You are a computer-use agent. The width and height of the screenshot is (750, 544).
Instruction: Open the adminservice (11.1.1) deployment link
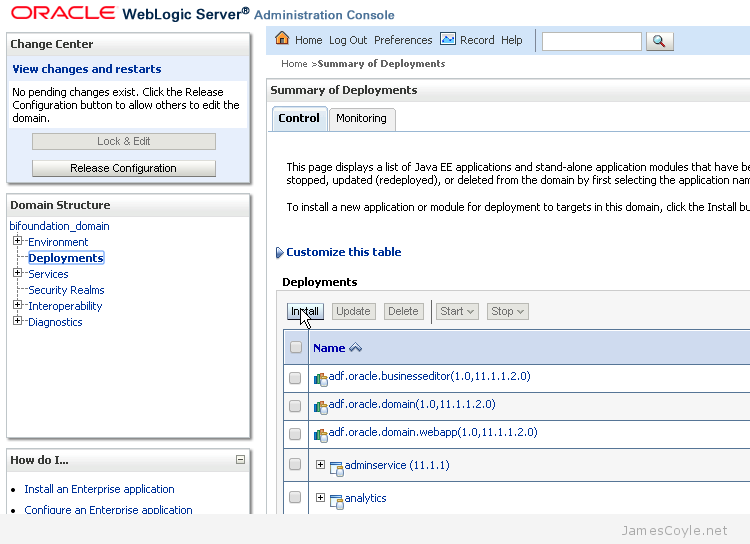pyautogui.click(x=397, y=465)
